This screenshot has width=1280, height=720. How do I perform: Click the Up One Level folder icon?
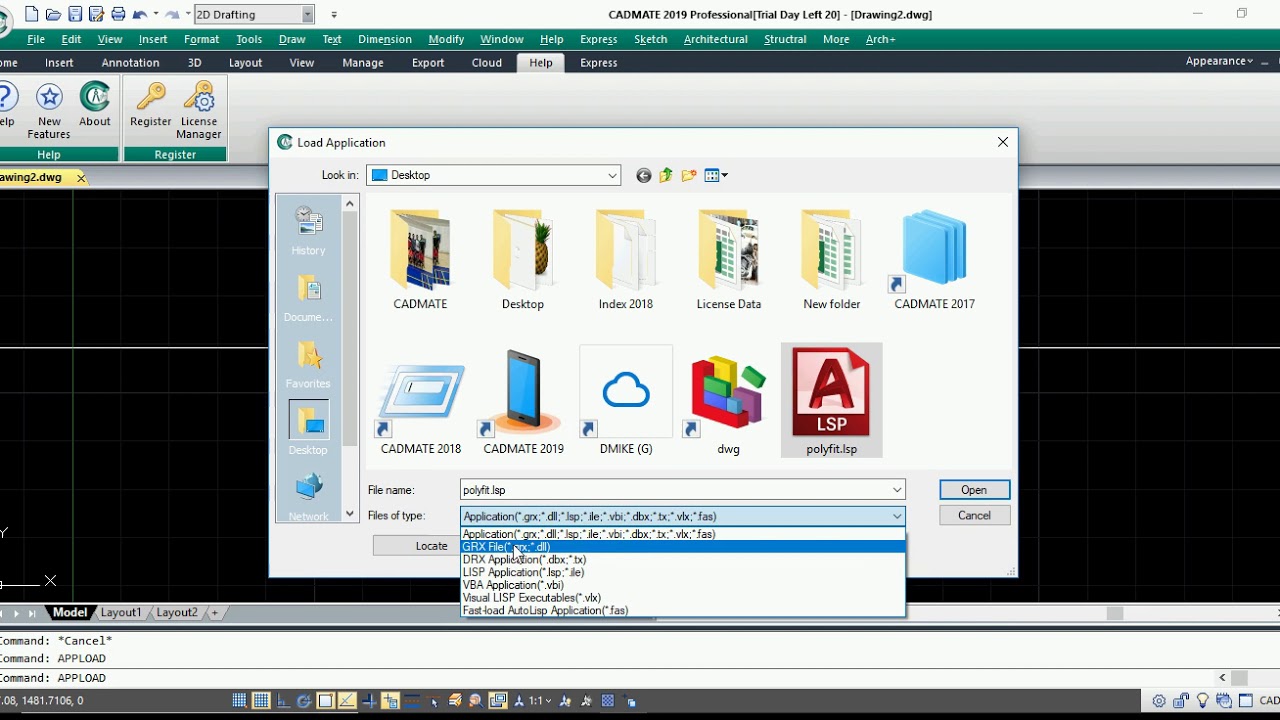pos(666,176)
